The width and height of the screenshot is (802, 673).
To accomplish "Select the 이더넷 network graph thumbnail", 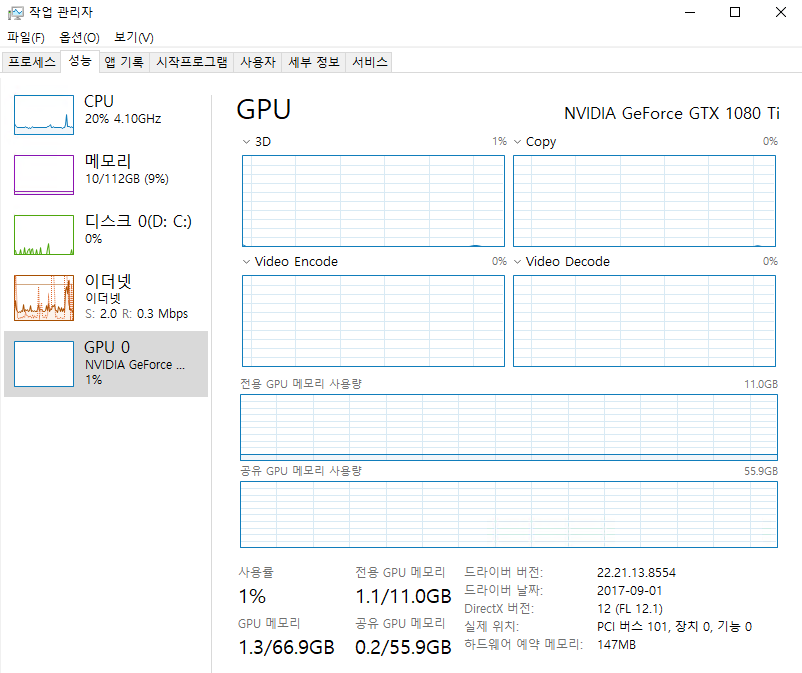I will pos(43,298).
